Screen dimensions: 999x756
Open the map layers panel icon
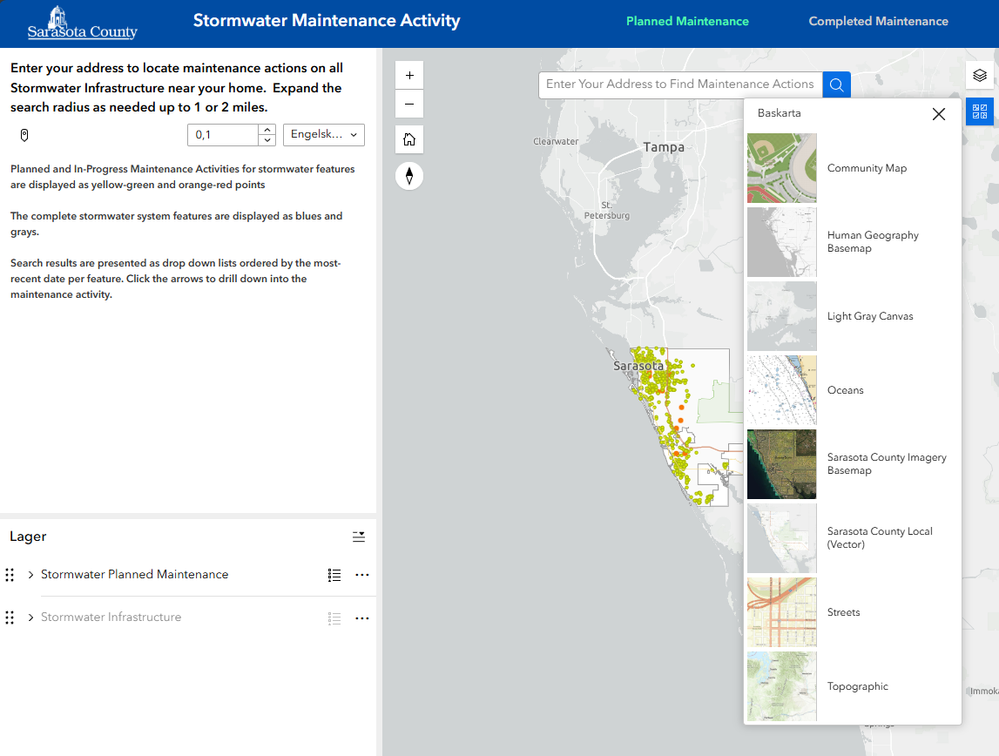click(x=980, y=76)
